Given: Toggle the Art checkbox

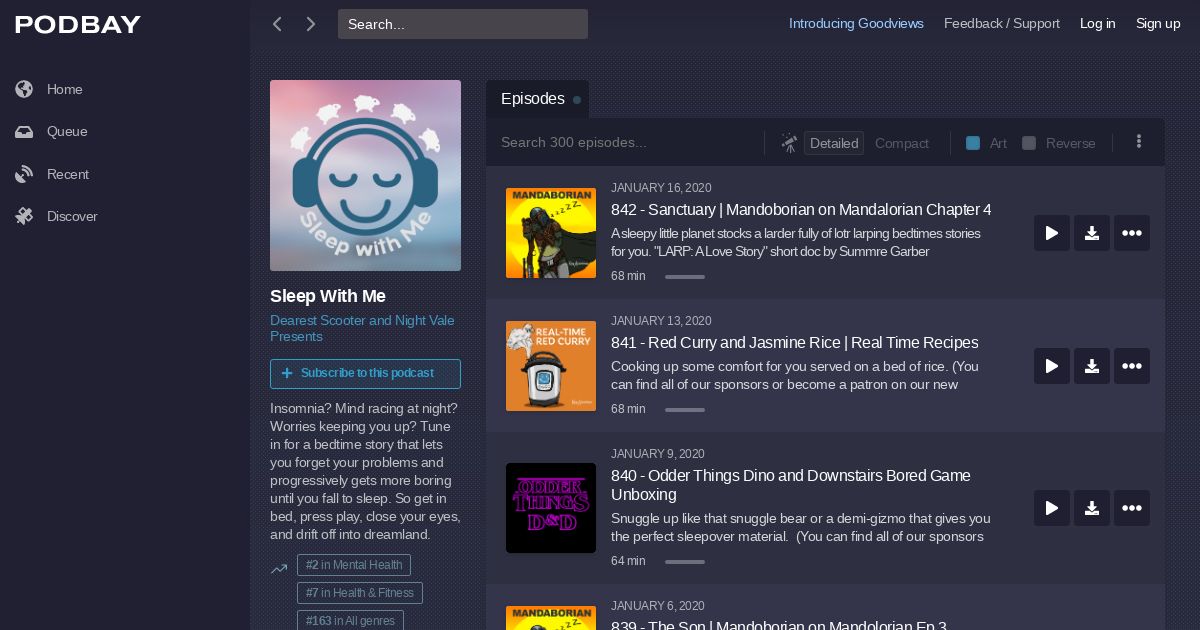Looking at the screenshot, I should pos(973,143).
